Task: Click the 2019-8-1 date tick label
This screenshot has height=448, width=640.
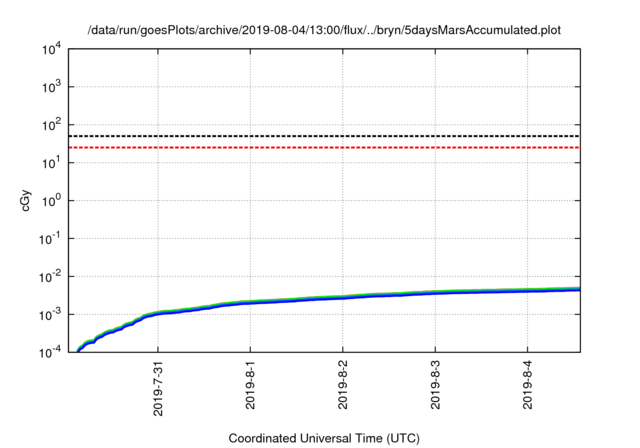Action: pos(250,385)
